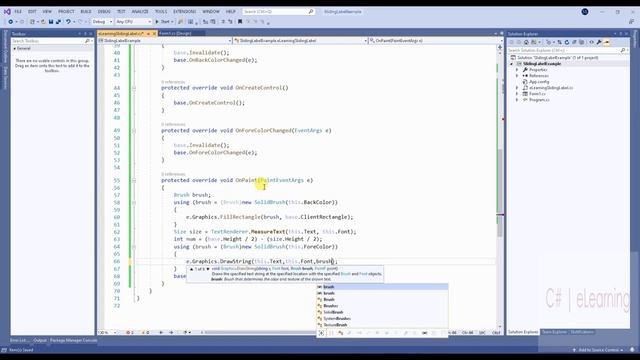Viewport: 640px width, 360px height.
Task: Click Add to Source Control in status bar
Action: 598,350
